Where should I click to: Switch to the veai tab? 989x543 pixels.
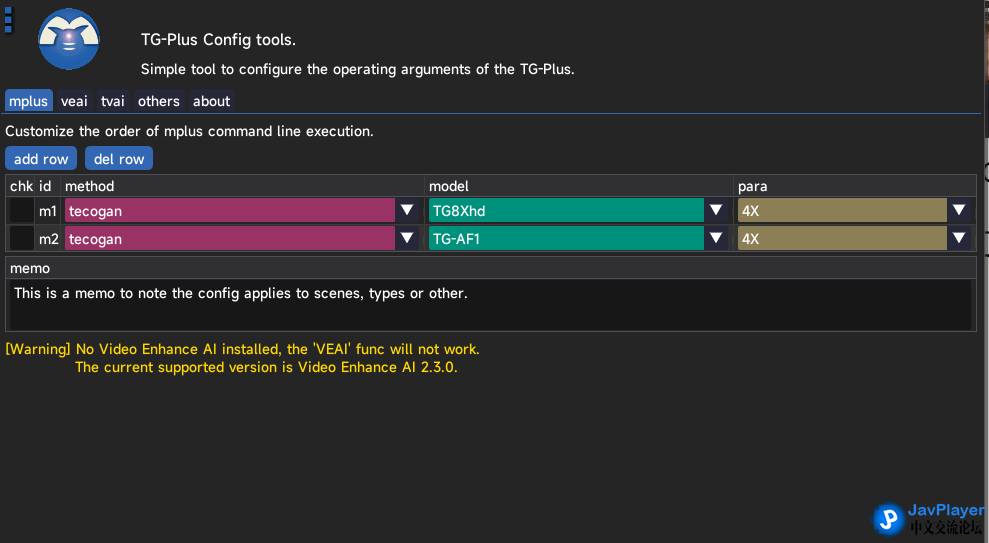click(x=74, y=101)
